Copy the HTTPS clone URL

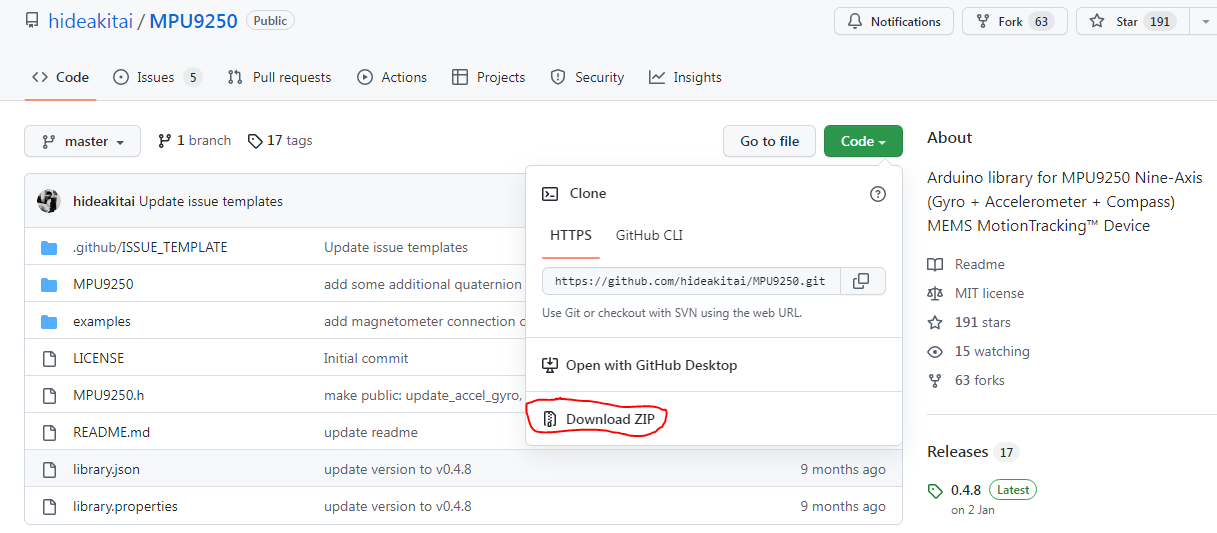click(861, 281)
